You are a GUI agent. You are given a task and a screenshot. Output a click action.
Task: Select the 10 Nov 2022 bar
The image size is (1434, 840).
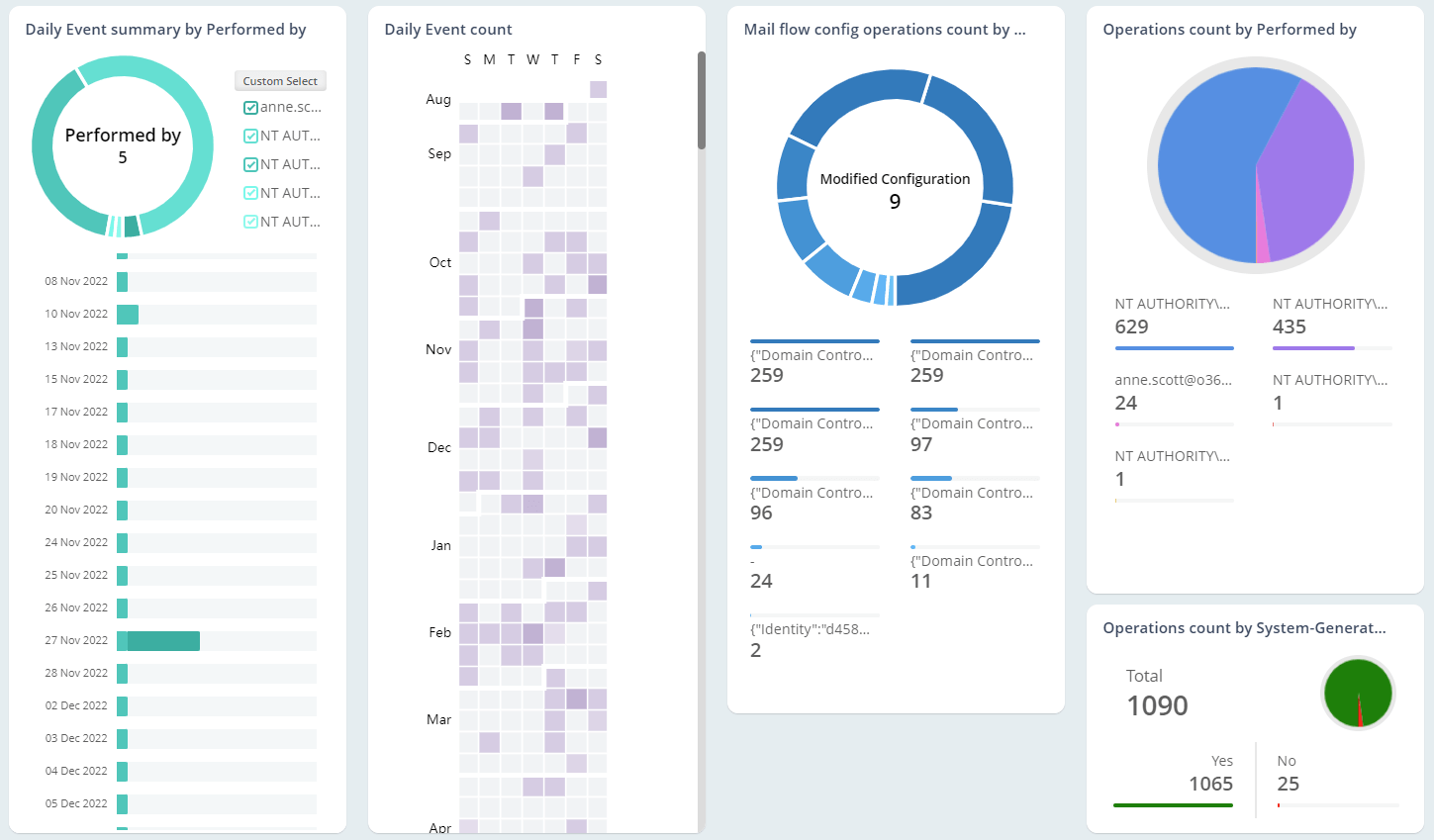click(128, 315)
